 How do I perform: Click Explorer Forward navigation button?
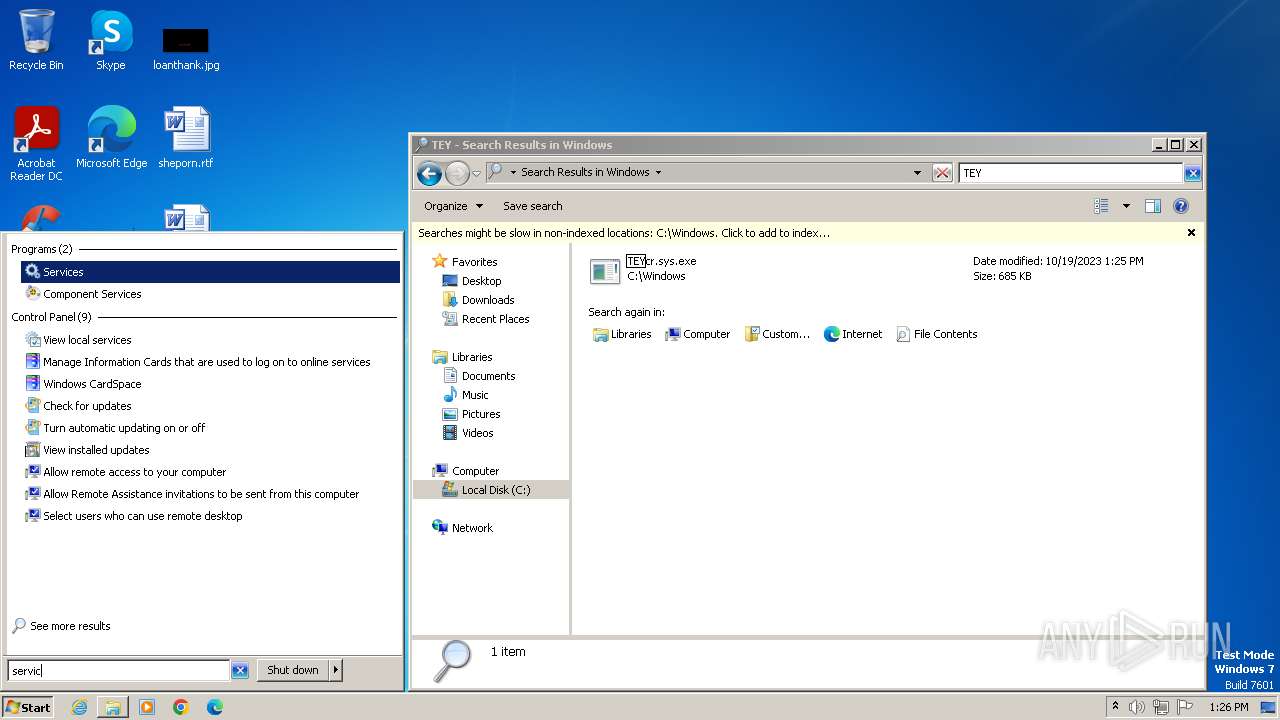(457, 173)
